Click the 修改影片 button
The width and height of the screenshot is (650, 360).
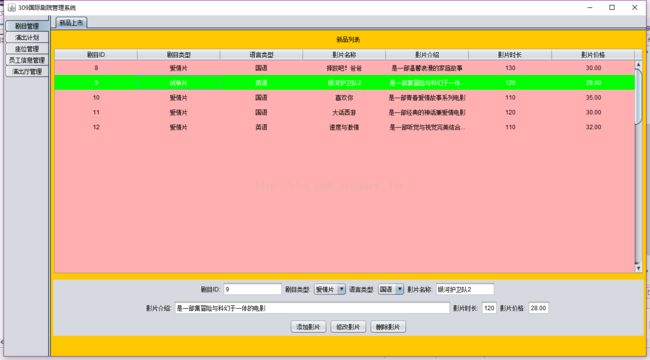348,327
